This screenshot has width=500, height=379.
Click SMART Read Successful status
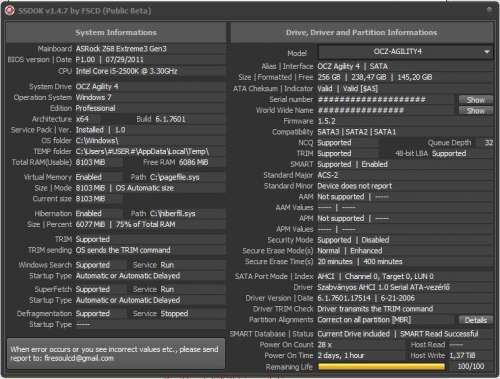[439, 334]
